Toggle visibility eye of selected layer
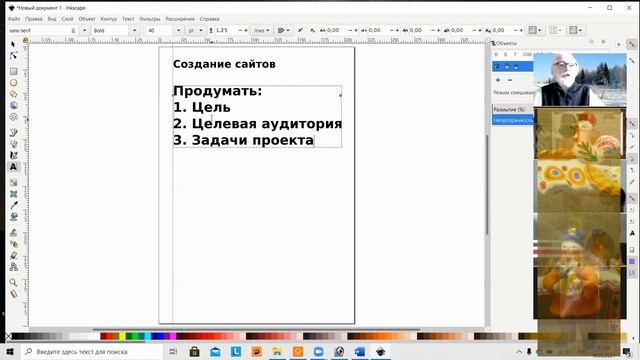 coord(497,67)
